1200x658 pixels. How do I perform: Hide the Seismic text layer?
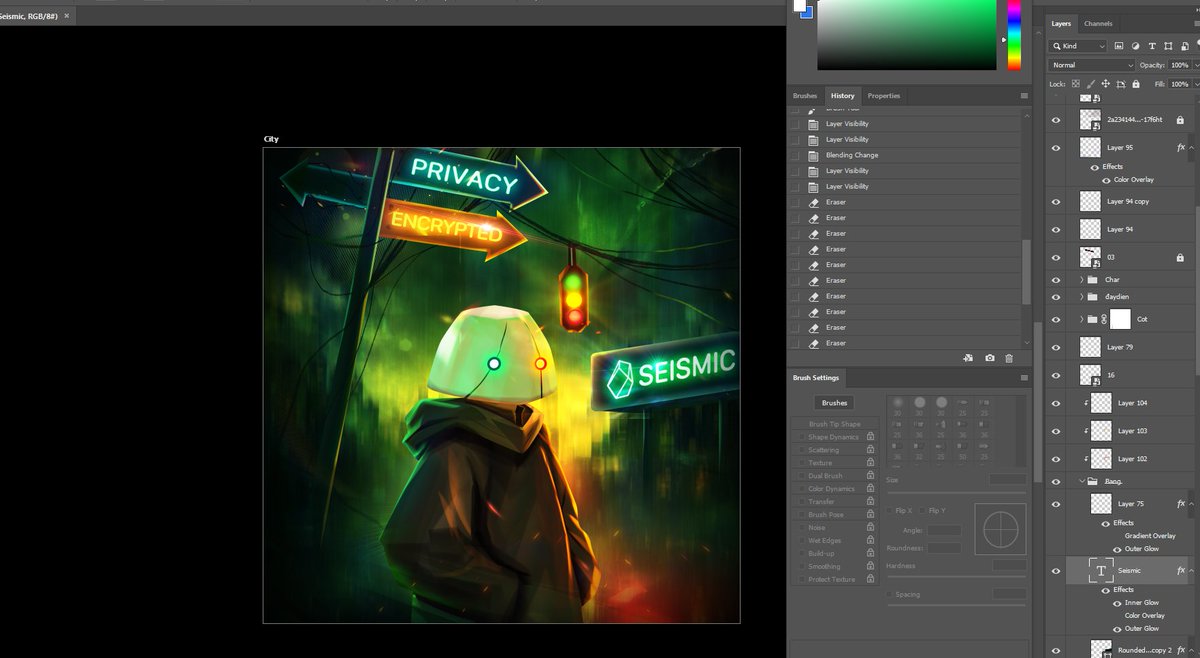(1056, 570)
